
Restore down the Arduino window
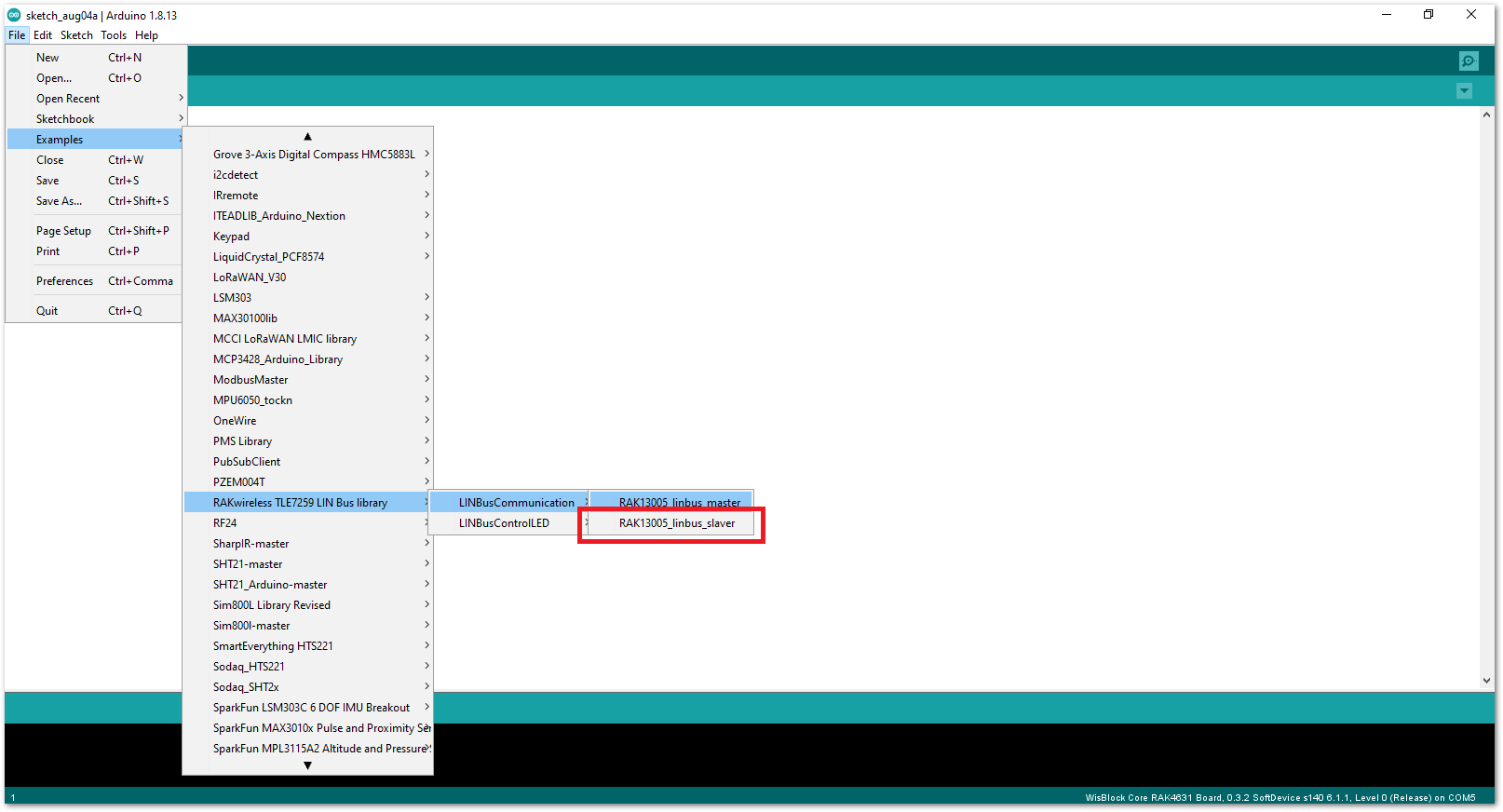tap(1429, 15)
